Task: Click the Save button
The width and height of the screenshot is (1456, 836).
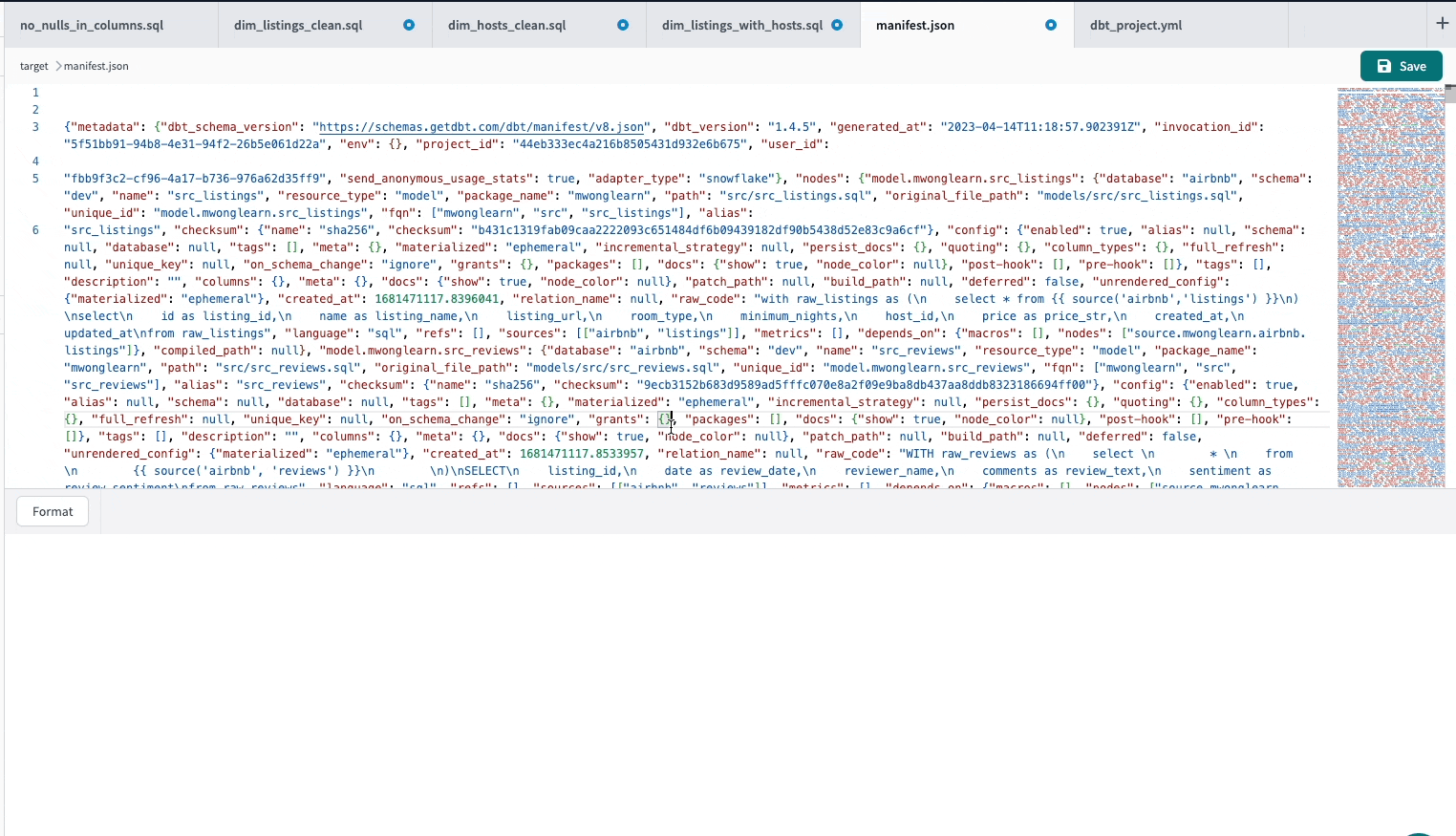Action: click(x=1401, y=66)
